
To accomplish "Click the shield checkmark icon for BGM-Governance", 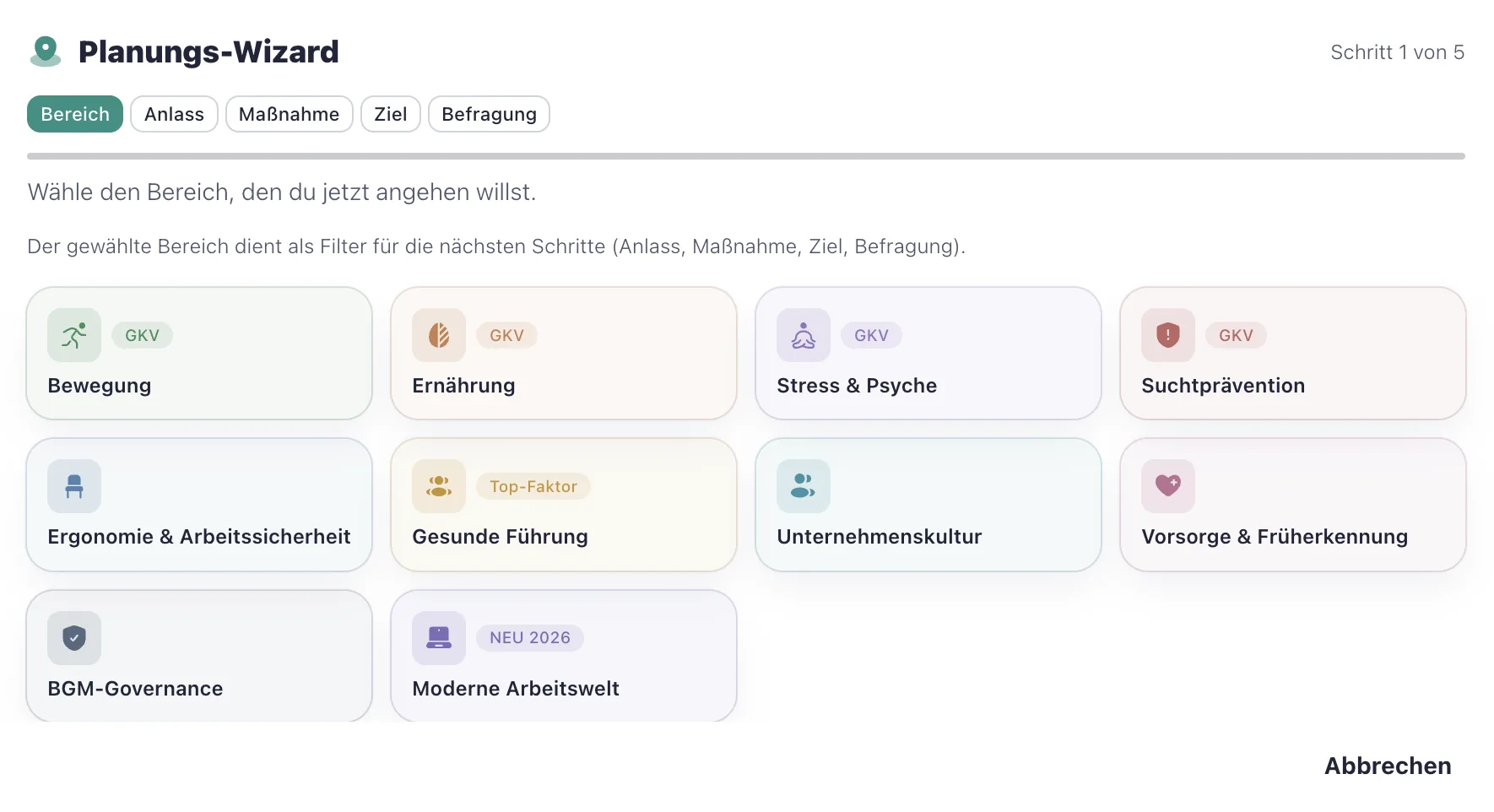I will [x=74, y=638].
